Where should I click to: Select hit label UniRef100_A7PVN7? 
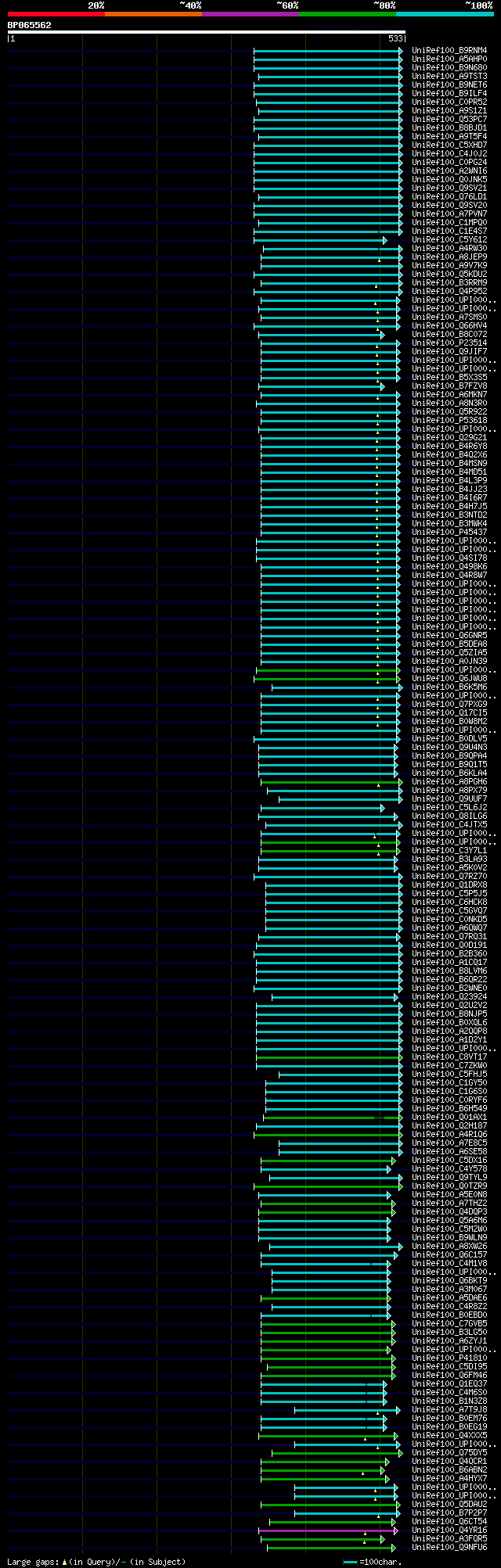449,214
